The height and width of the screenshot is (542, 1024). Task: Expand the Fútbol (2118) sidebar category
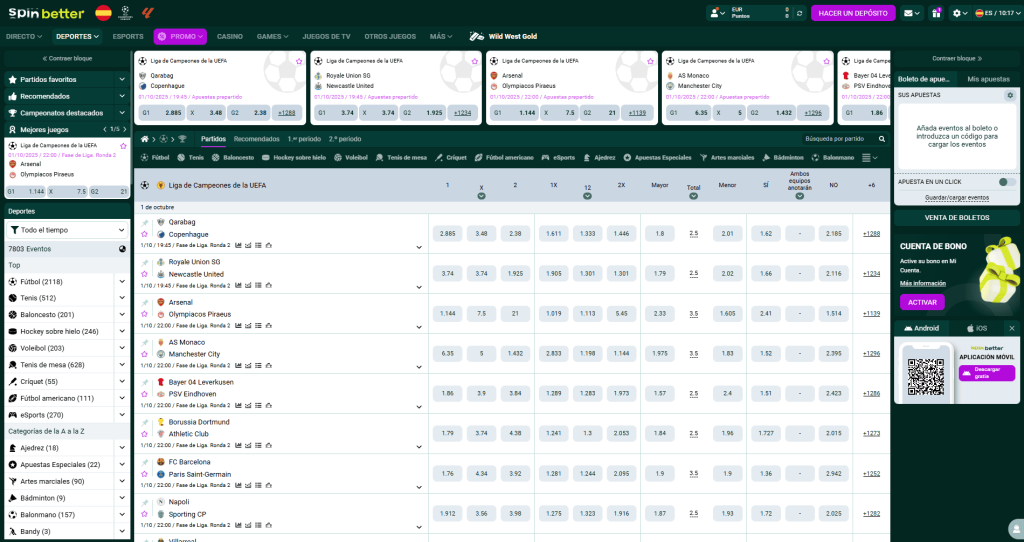122,282
